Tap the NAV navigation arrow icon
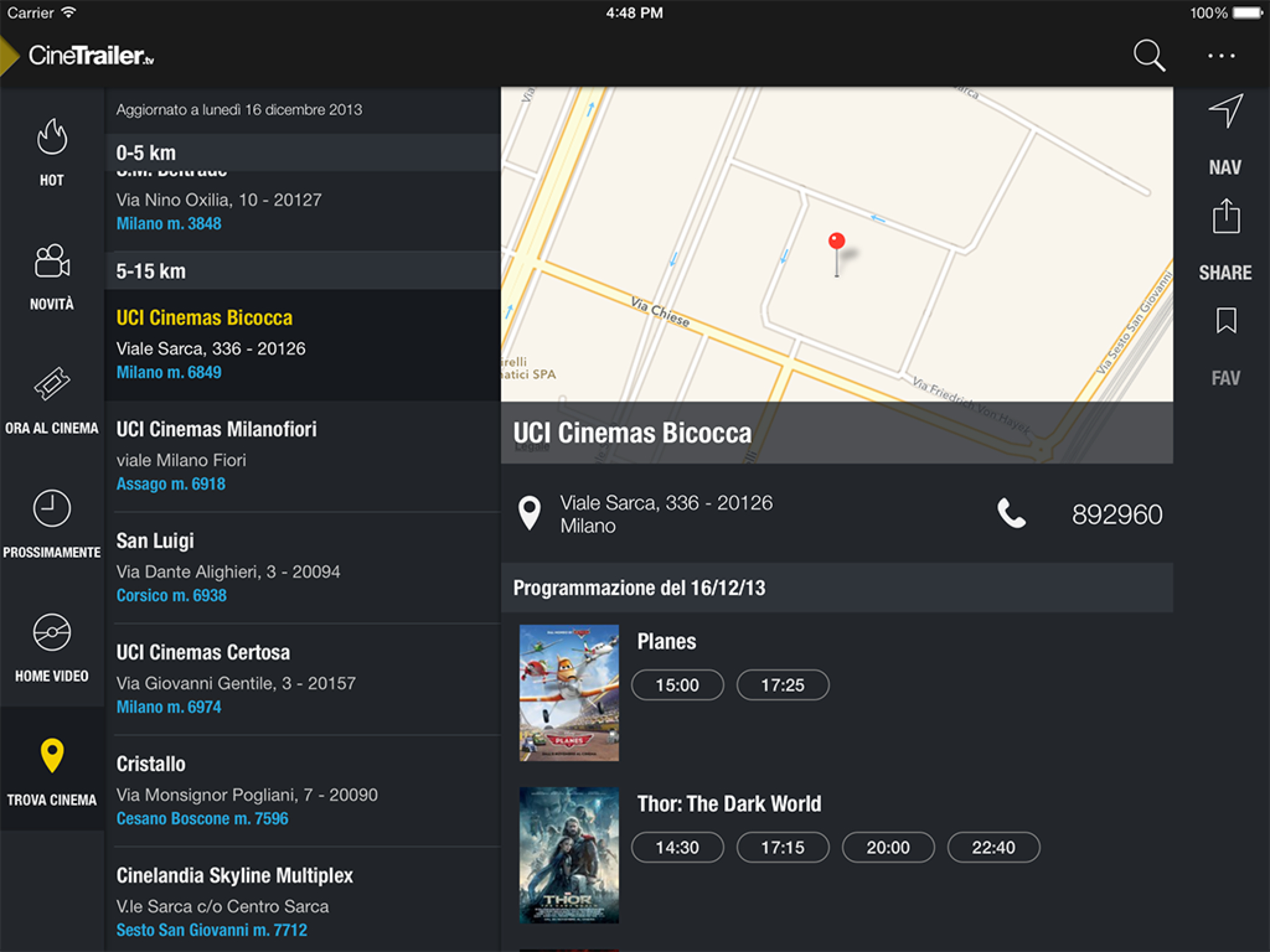 click(x=1225, y=112)
